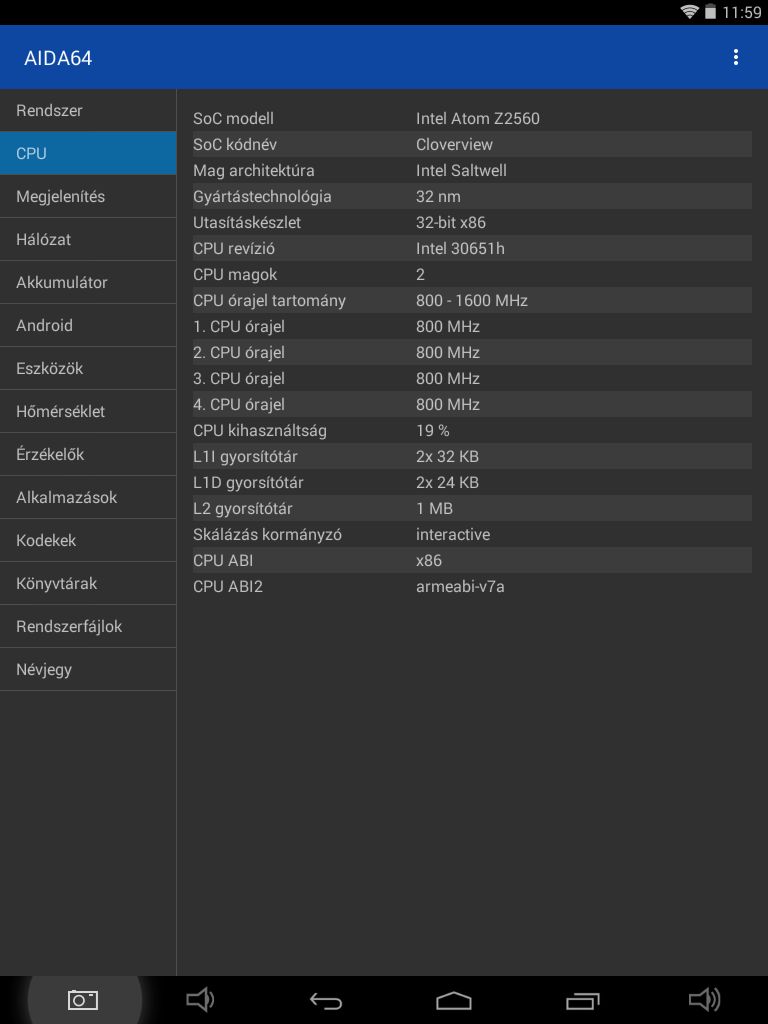Select the CPU ABI2 label

pos(227,586)
